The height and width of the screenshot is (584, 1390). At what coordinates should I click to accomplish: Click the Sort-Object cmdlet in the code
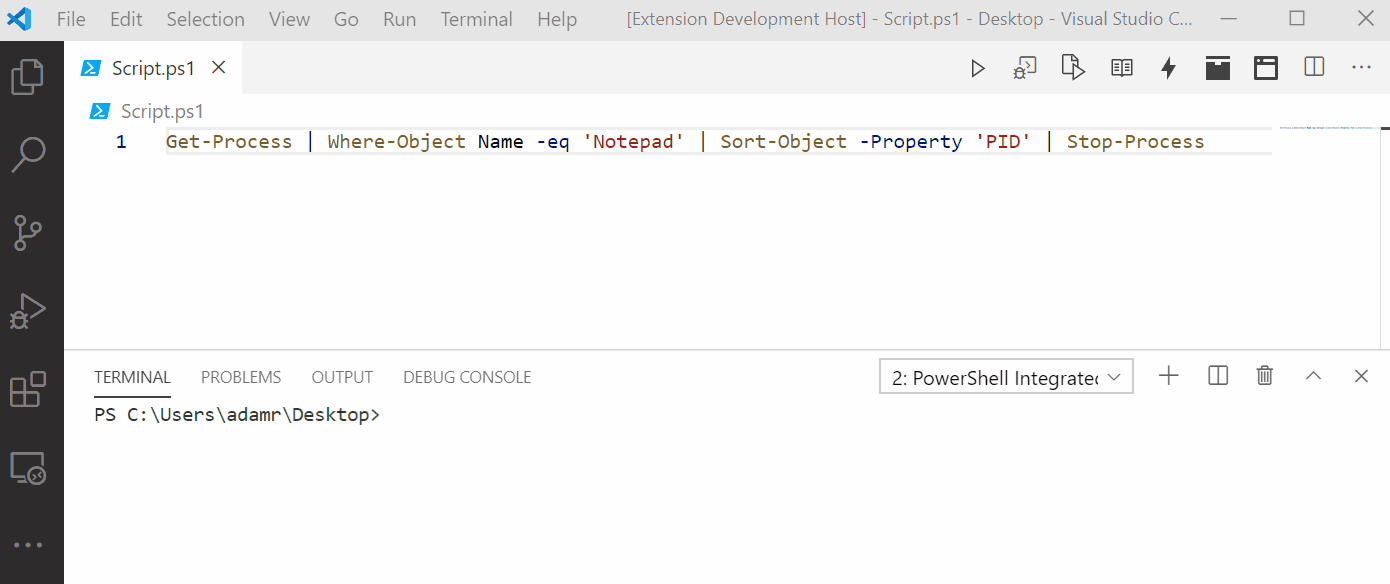point(784,142)
